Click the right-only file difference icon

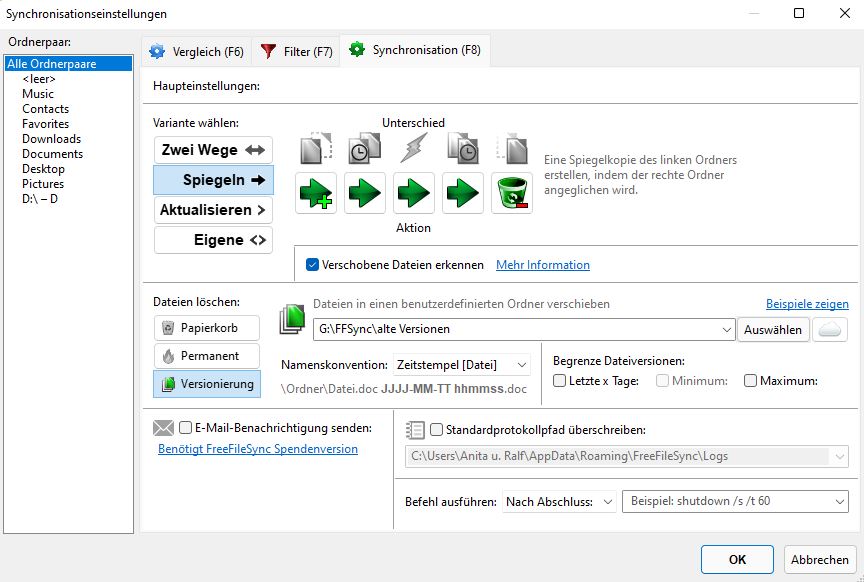(x=512, y=148)
